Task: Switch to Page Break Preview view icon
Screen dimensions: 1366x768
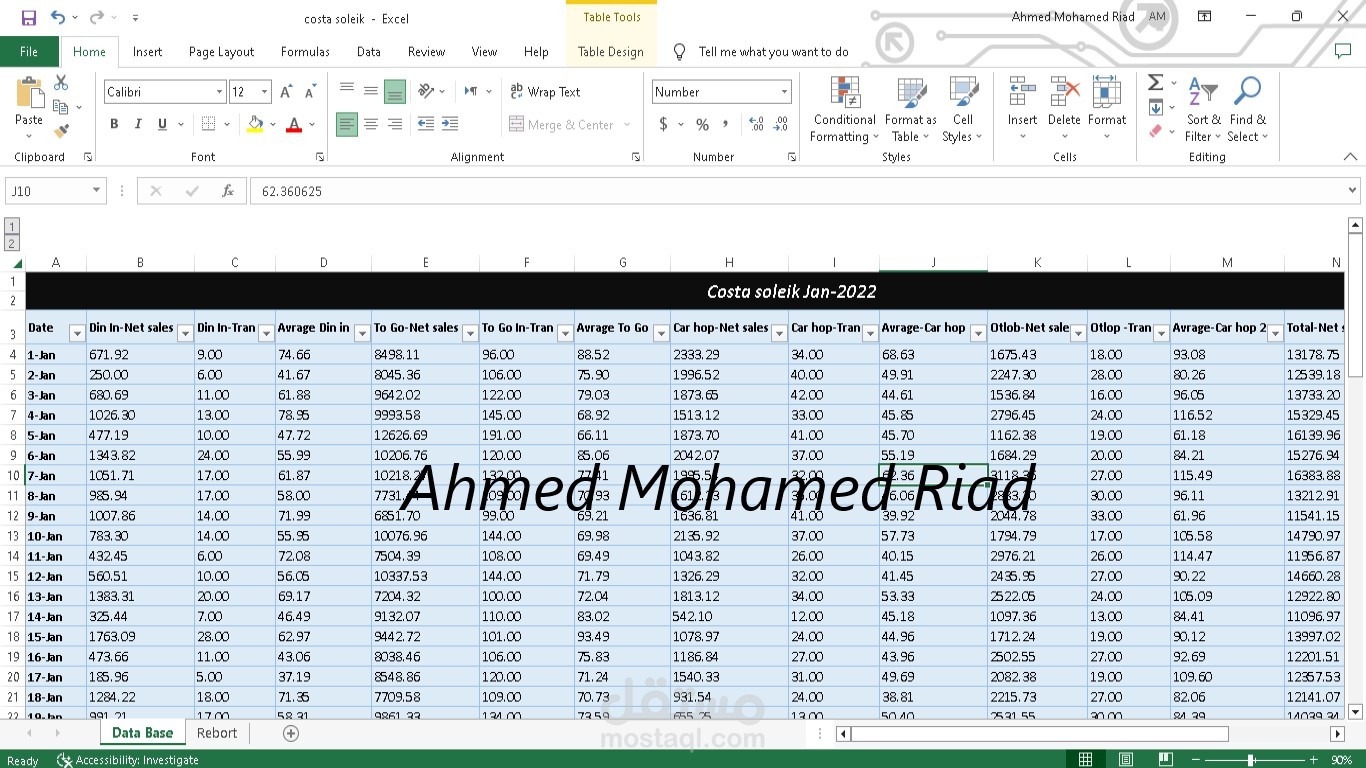Action: point(1167,760)
